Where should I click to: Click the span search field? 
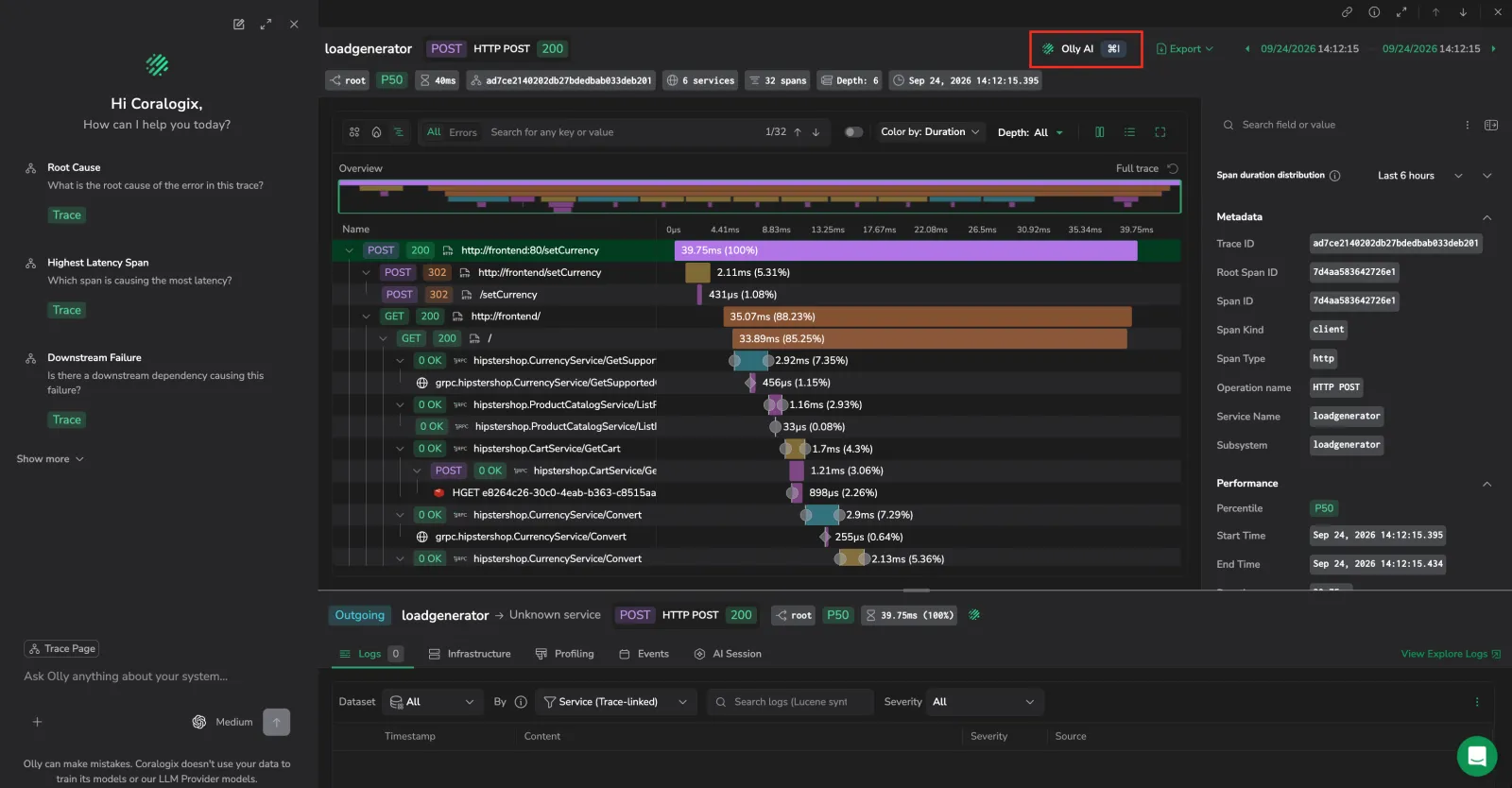click(x=619, y=132)
